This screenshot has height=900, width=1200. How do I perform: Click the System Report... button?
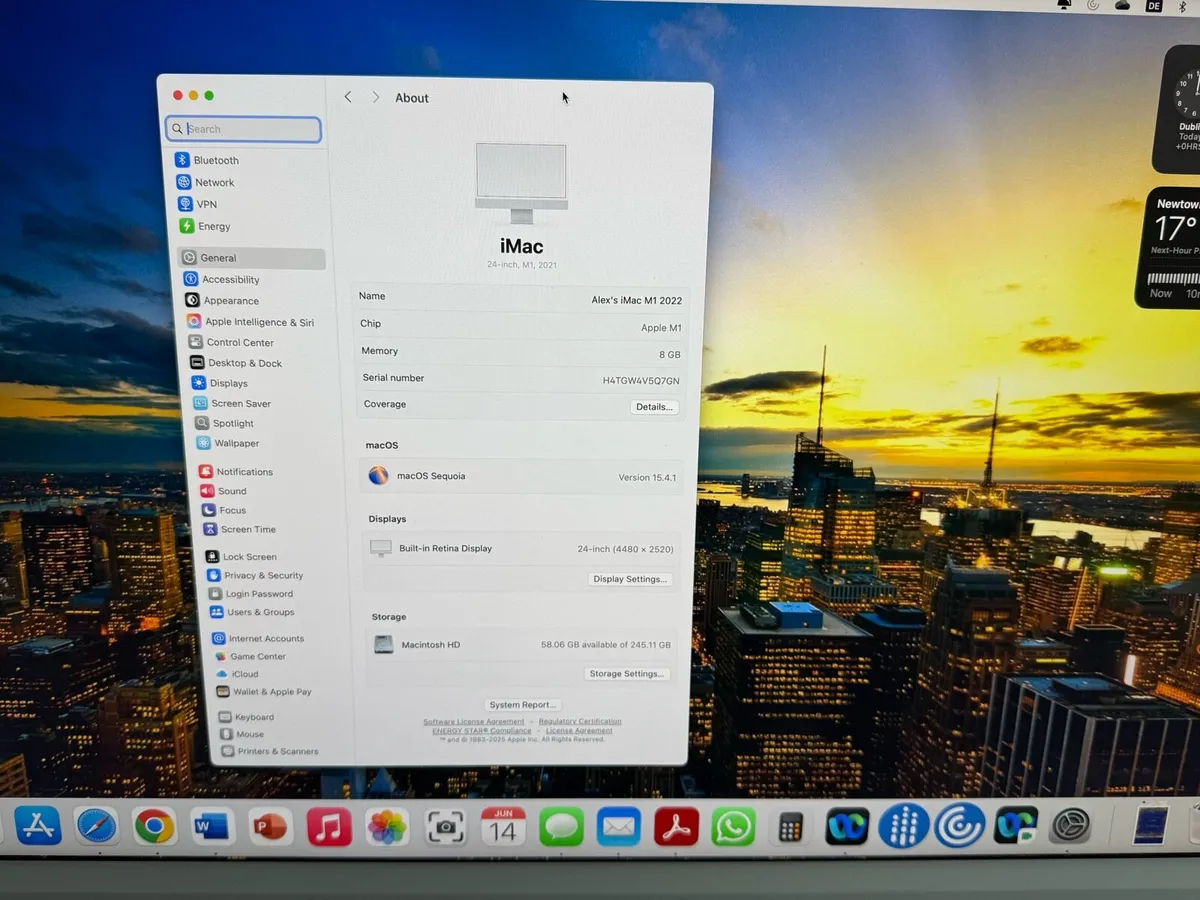click(x=523, y=705)
